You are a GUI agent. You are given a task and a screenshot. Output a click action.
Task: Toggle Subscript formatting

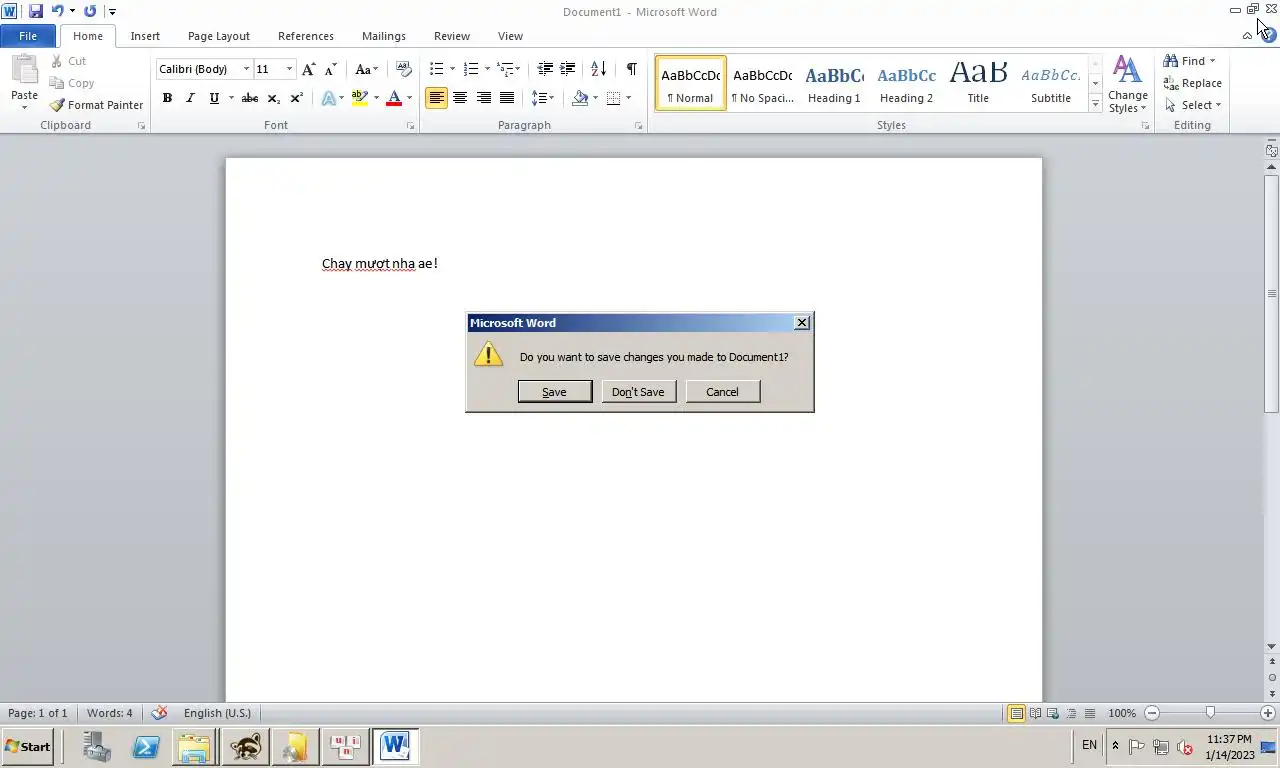[x=273, y=98]
